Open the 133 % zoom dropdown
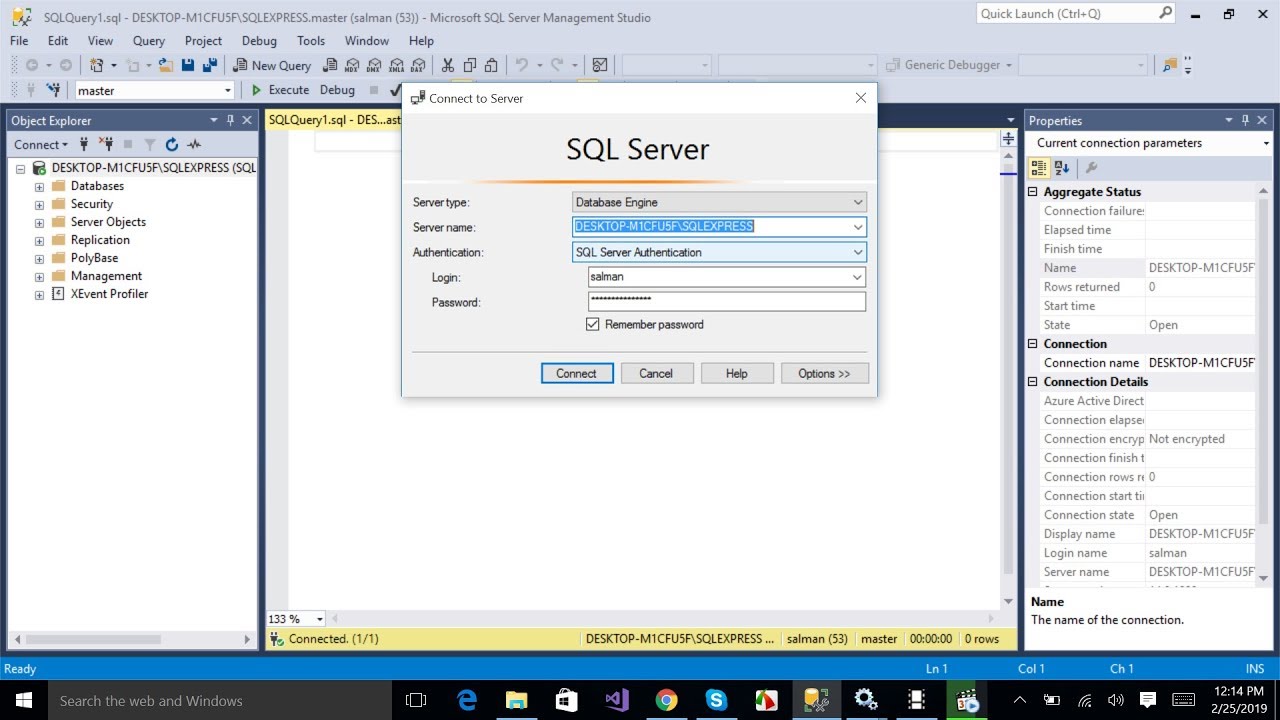Viewport: 1280px width, 720px height. click(319, 619)
